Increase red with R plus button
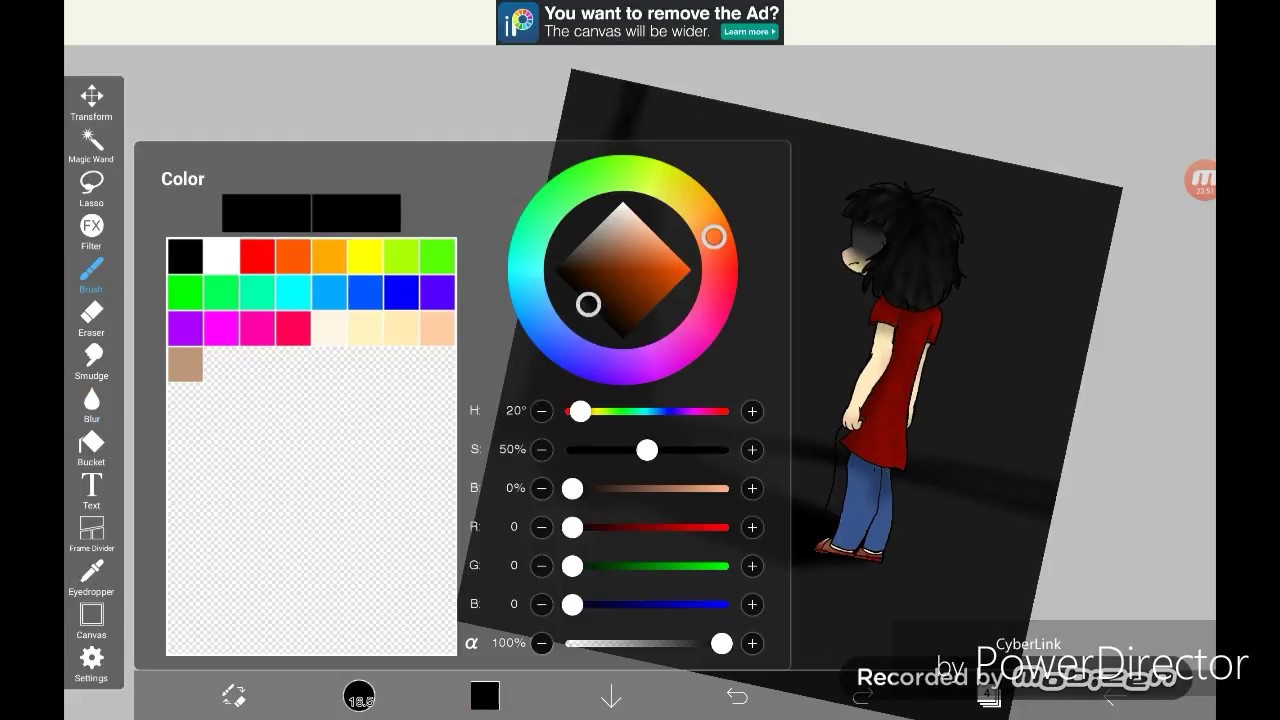1280x720 pixels. [752, 527]
